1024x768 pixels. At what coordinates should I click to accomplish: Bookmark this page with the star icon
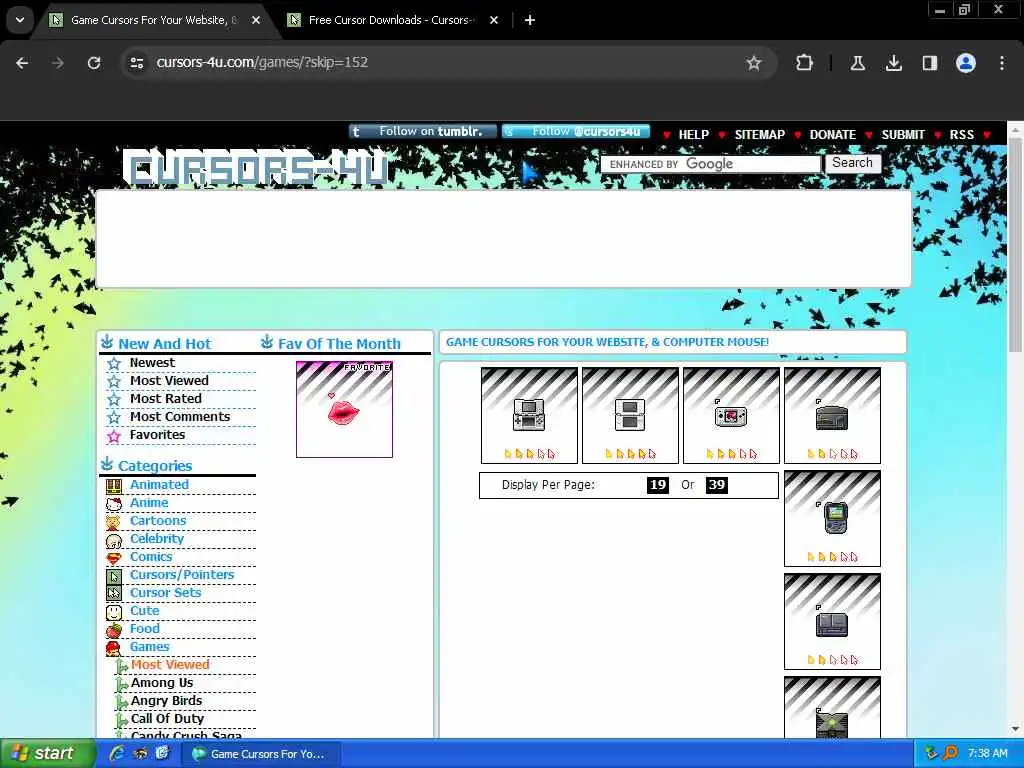[754, 63]
